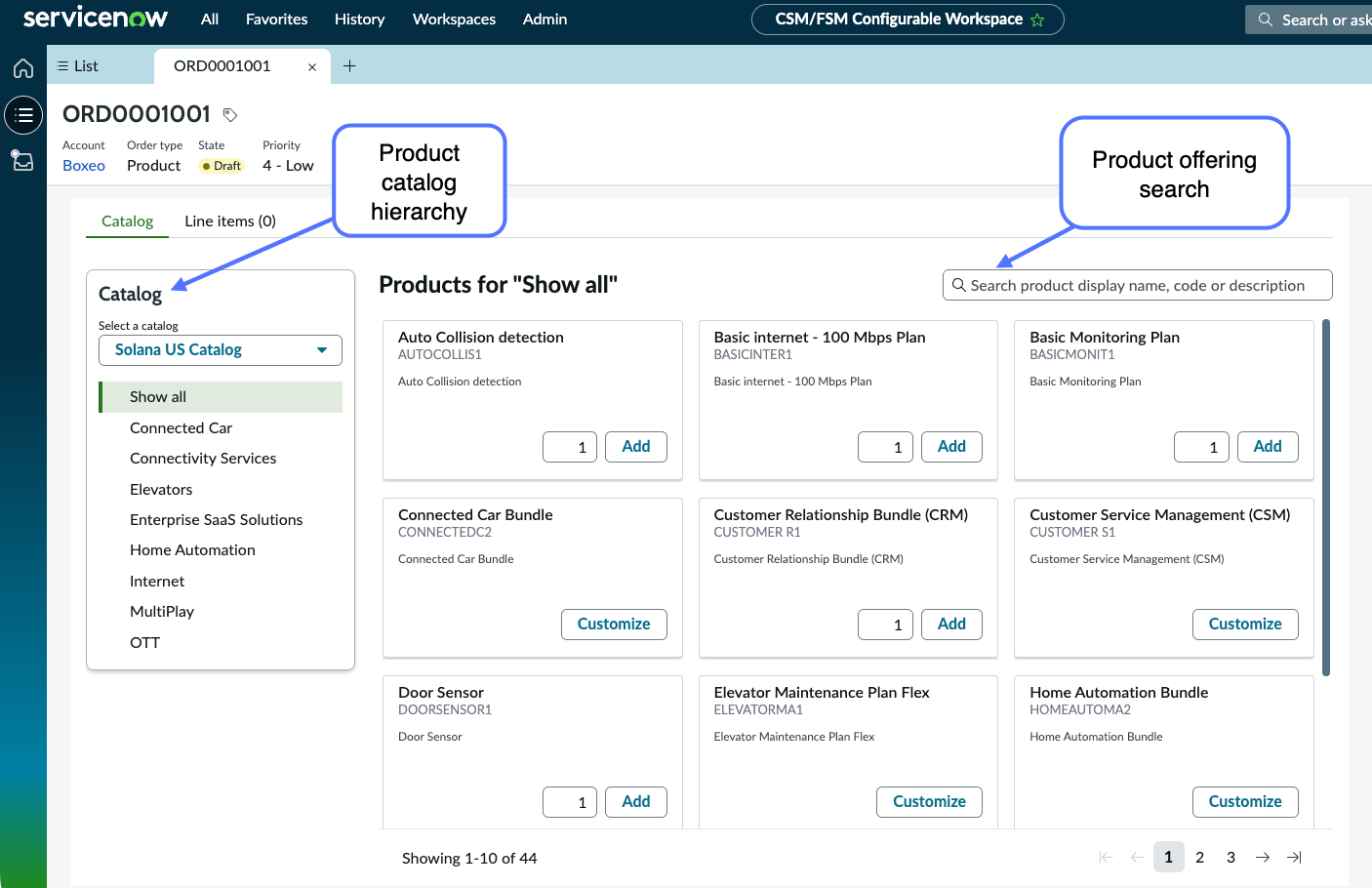Screen dimensions: 1372x888
Task: Customize Customer Service Management (CSM)
Action: coord(1245,625)
